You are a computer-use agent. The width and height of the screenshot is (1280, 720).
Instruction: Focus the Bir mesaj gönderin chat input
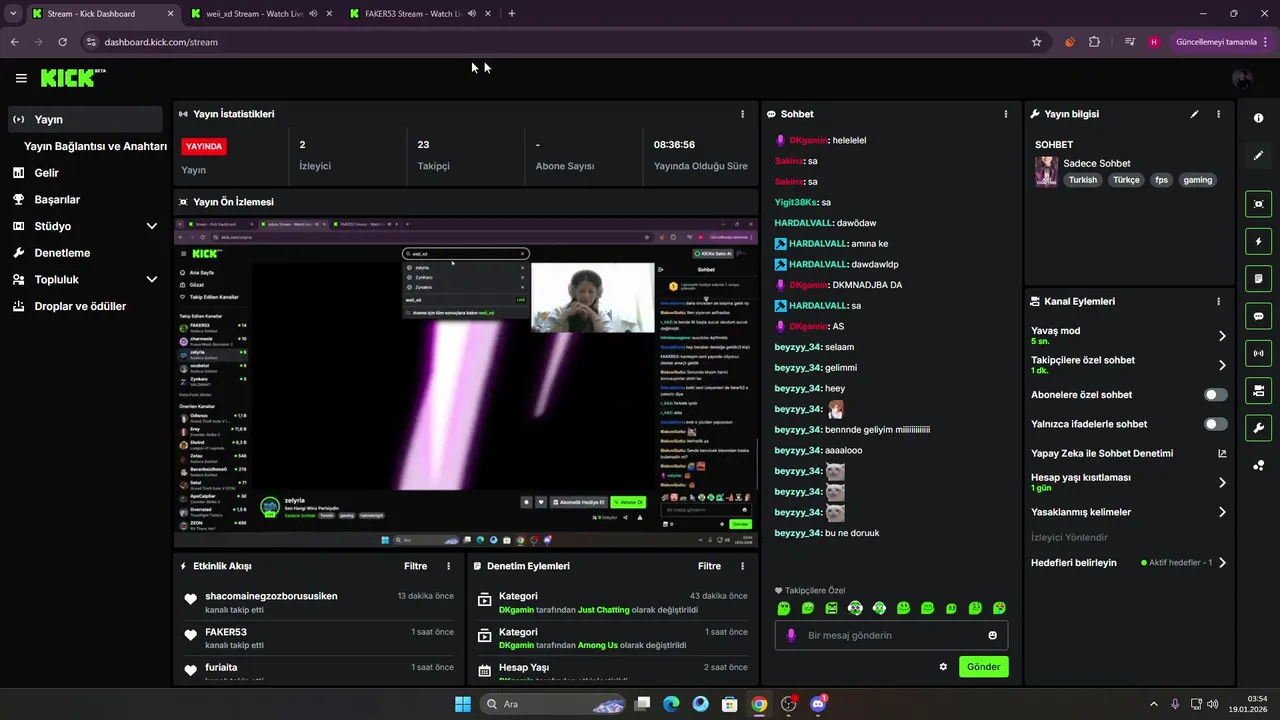click(890, 635)
